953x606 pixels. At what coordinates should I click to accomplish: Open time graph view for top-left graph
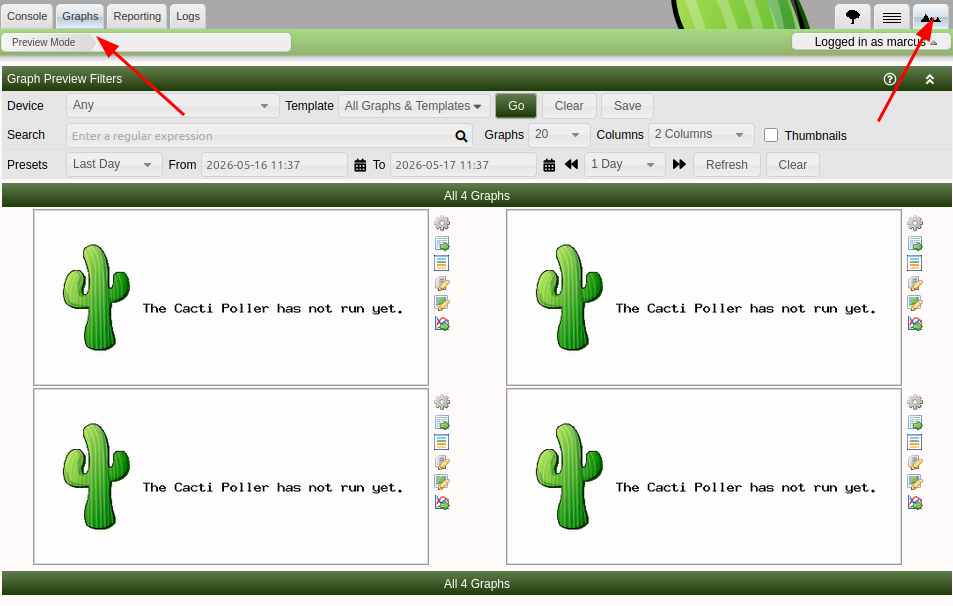coord(441,263)
